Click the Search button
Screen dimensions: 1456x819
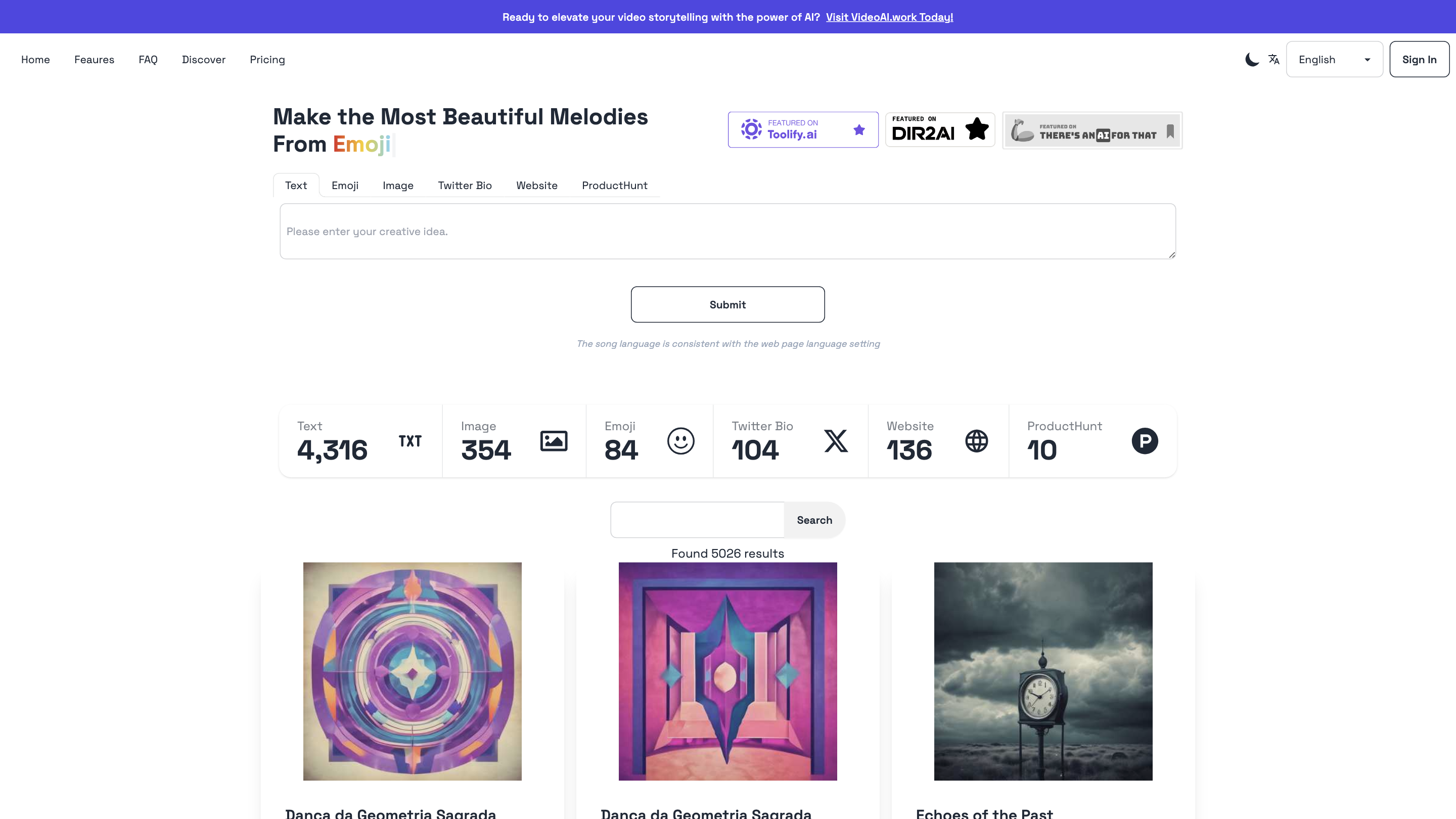[x=814, y=520]
